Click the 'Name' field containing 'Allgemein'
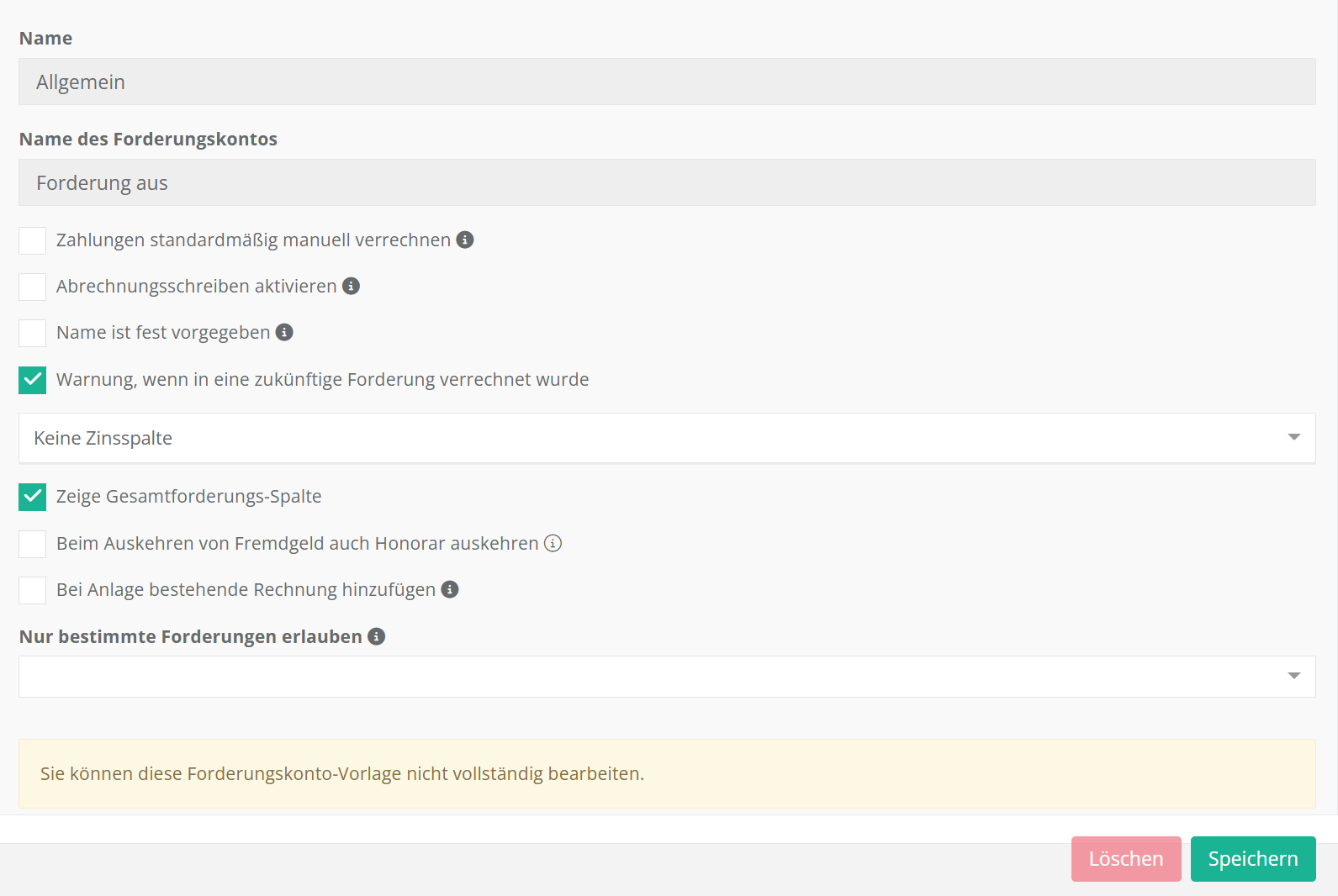The width and height of the screenshot is (1338, 896). coord(666,82)
